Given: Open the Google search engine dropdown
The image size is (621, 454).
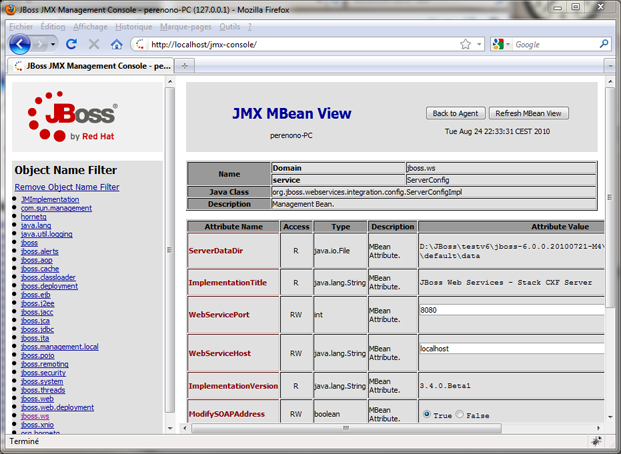Looking at the screenshot, I should (x=501, y=45).
